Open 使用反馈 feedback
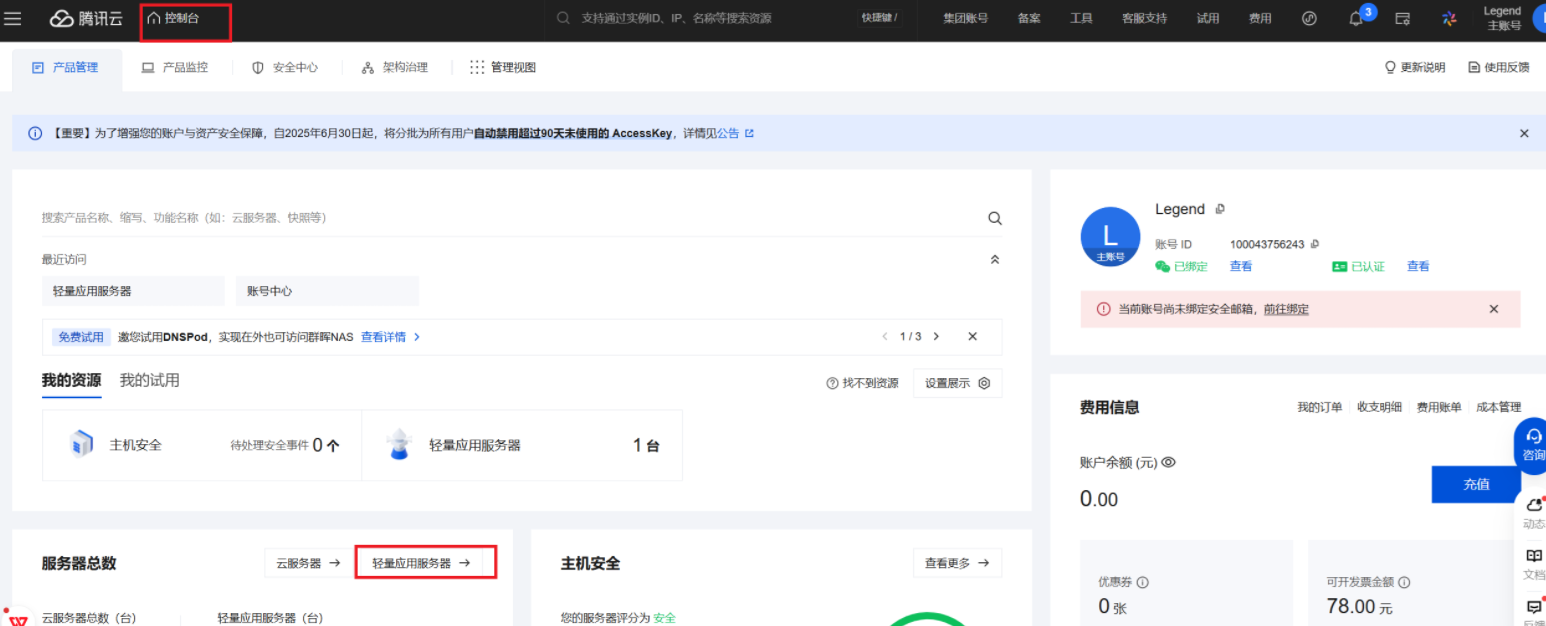Viewport: 1546px width, 626px height. click(1498, 68)
